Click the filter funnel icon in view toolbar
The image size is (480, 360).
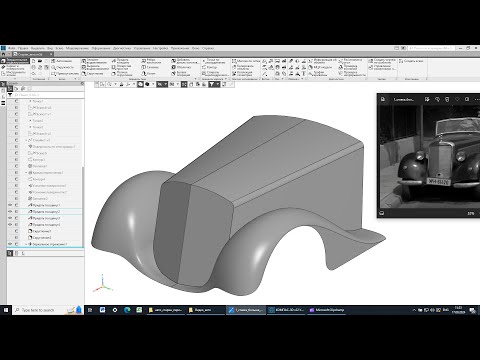tap(211, 85)
